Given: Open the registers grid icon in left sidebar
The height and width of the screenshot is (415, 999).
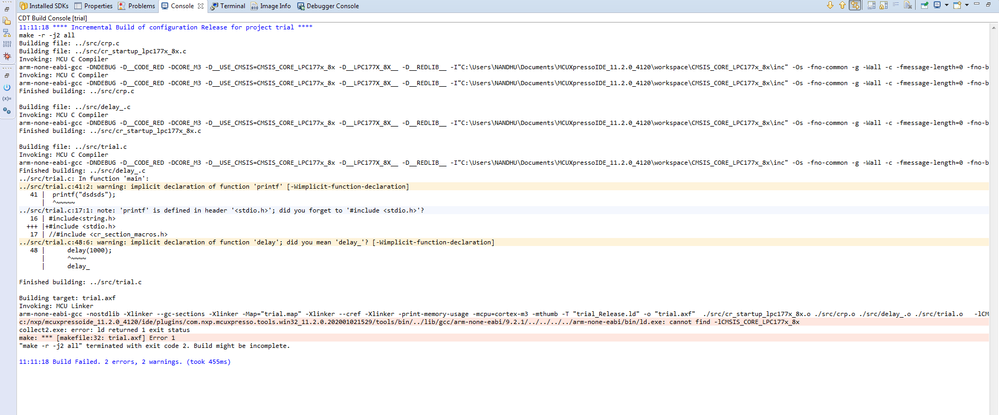Looking at the screenshot, I should (7, 44).
